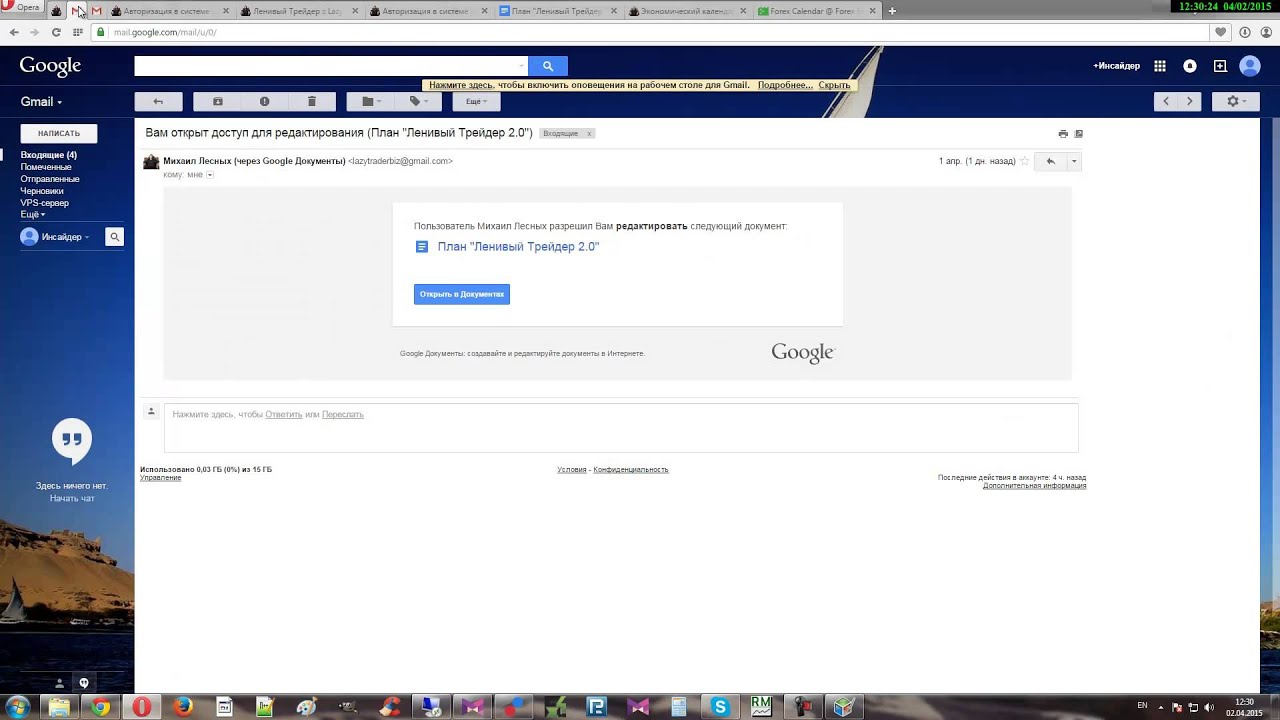The image size is (1280, 720).
Task: Open Gmail product switcher dropdown
Action: coord(42,102)
